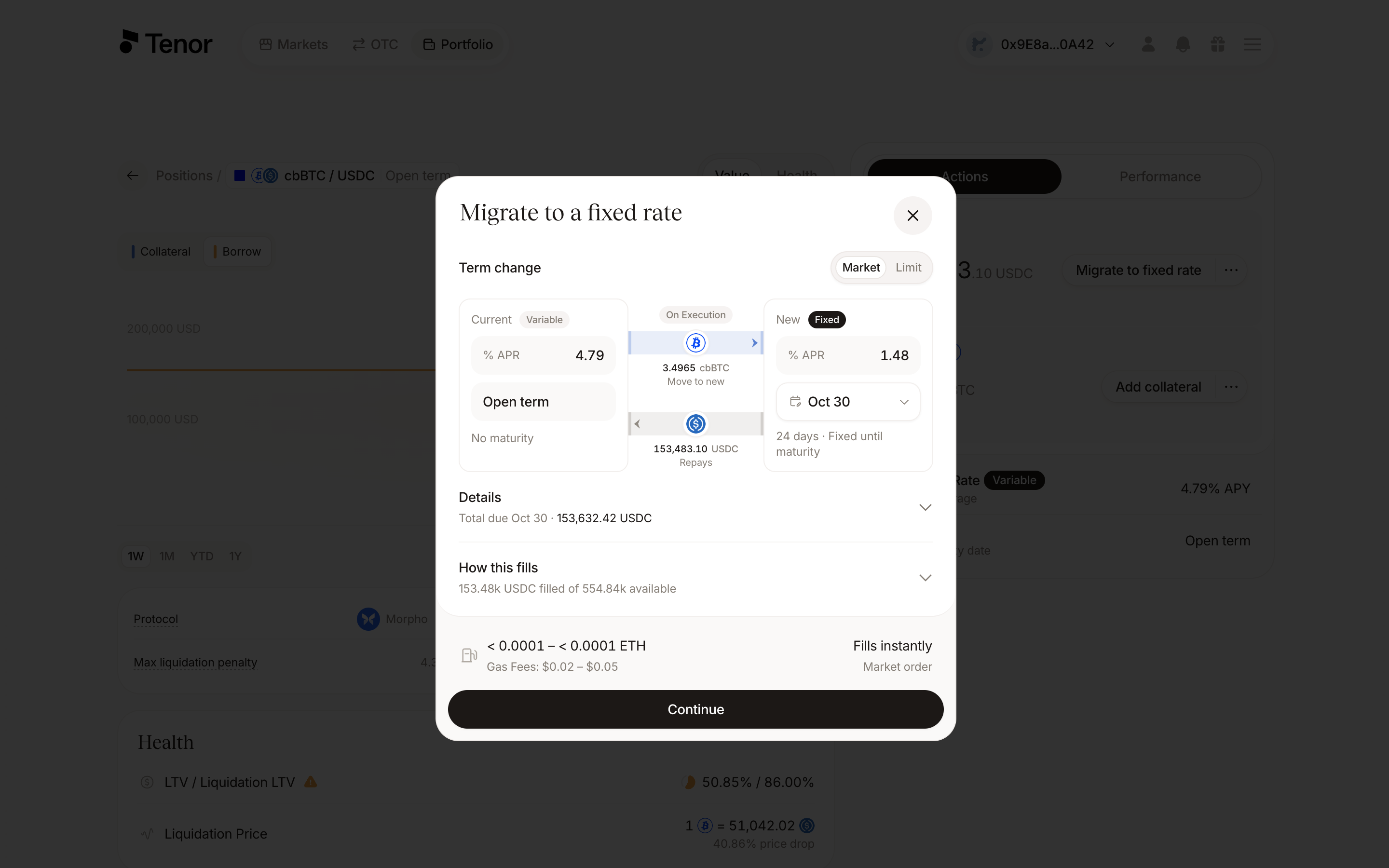Expand the Details section chevron
Image resolution: width=1389 pixels, height=868 pixels.
[x=925, y=507]
